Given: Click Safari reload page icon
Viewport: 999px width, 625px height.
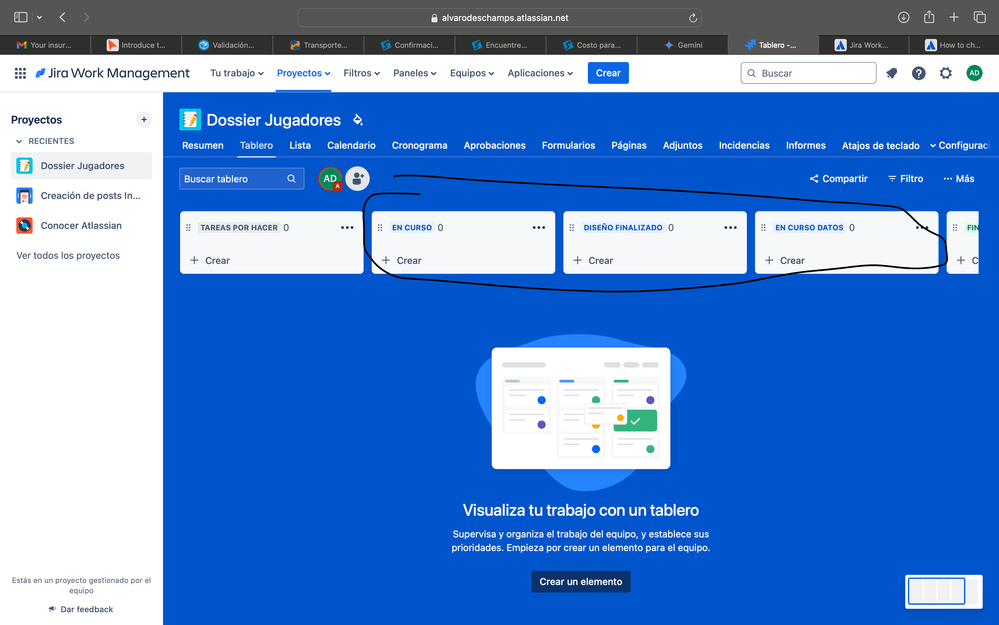Looking at the screenshot, I should pyautogui.click(x=693, y=18).
